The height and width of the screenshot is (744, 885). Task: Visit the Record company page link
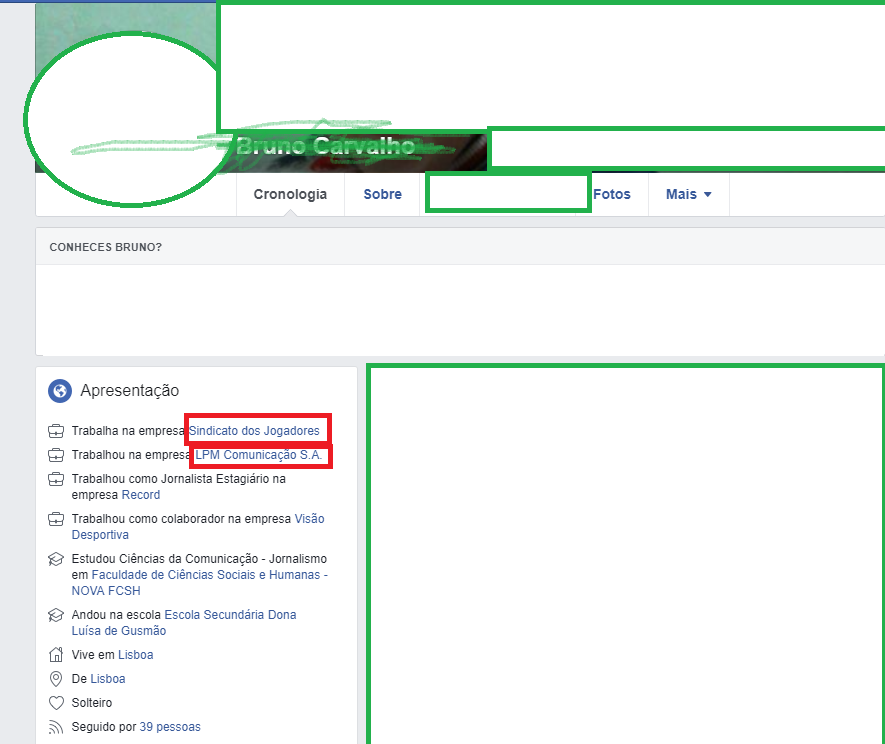pyautogui.click(x=141, y=495)
